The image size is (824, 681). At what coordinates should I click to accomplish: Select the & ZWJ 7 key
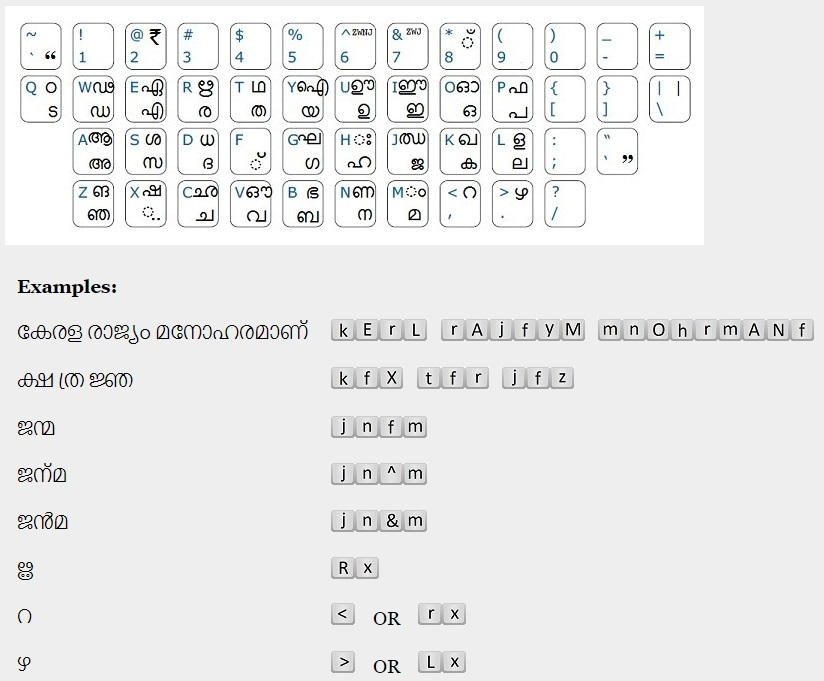click(x=408, y=46)
